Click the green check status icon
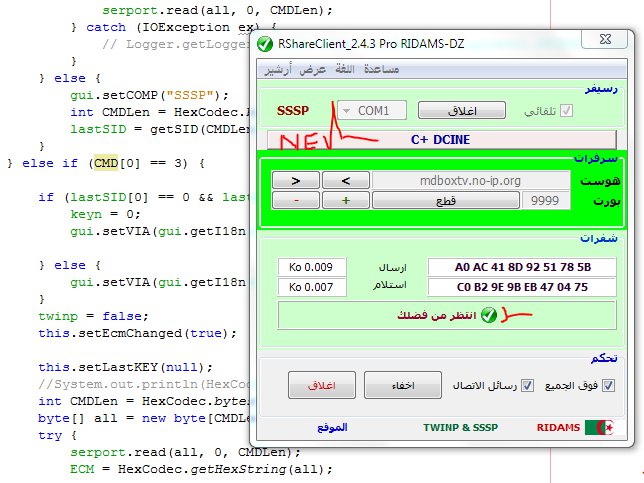The height and width of the screenshot is (483, 644). pyautogui.click(x=489, y=315)
